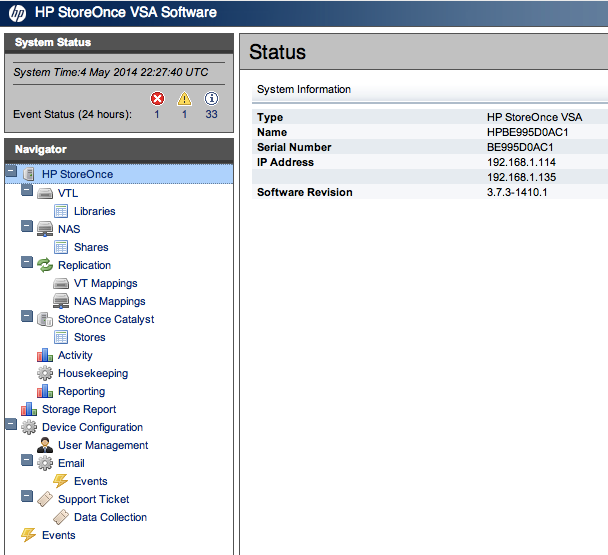
Task: Open Libraries under VTL
Action: [95, 211]
